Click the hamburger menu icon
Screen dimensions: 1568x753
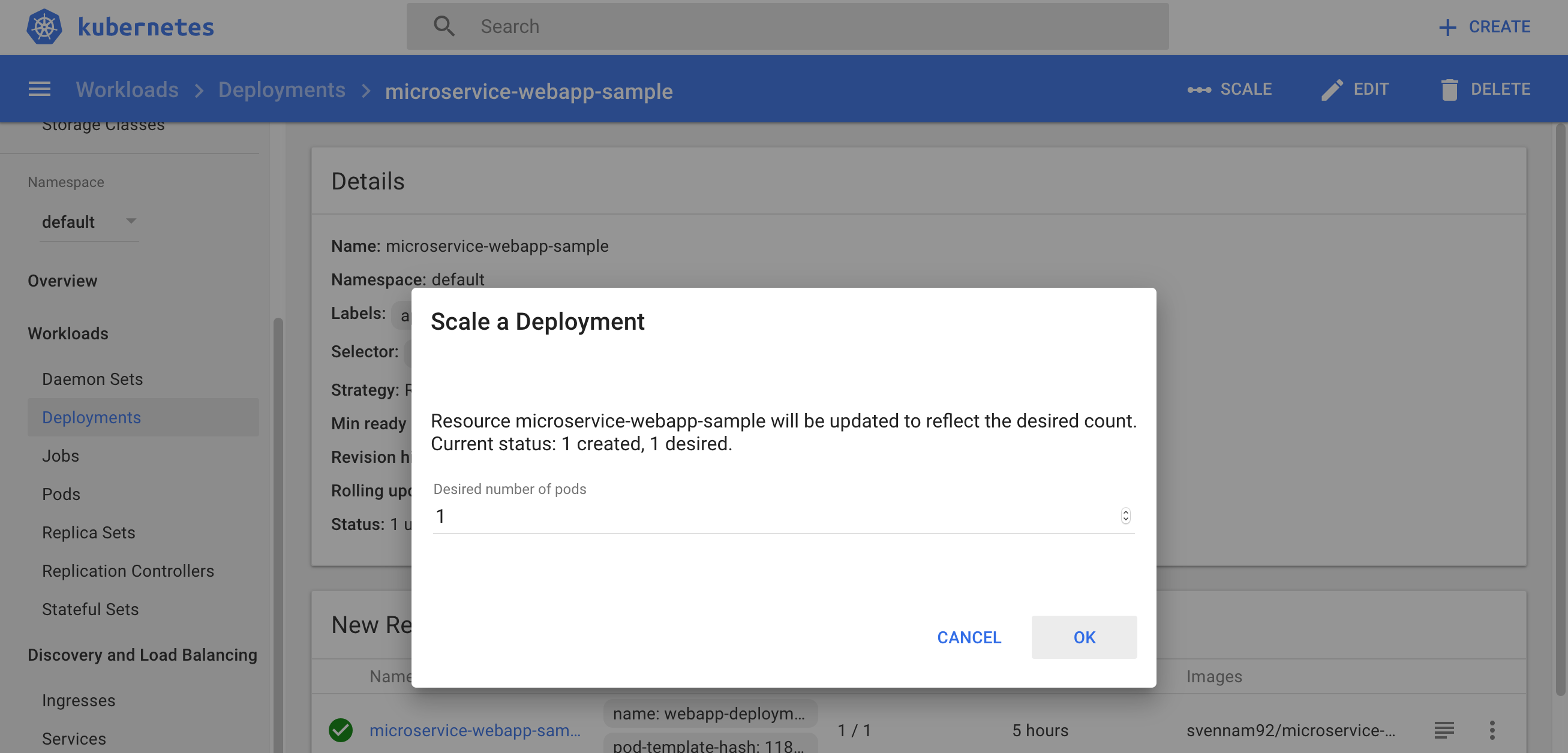[38, 89]
